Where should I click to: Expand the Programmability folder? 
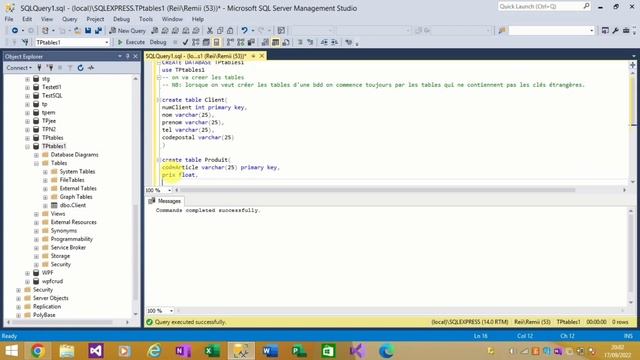coord(36,239)
